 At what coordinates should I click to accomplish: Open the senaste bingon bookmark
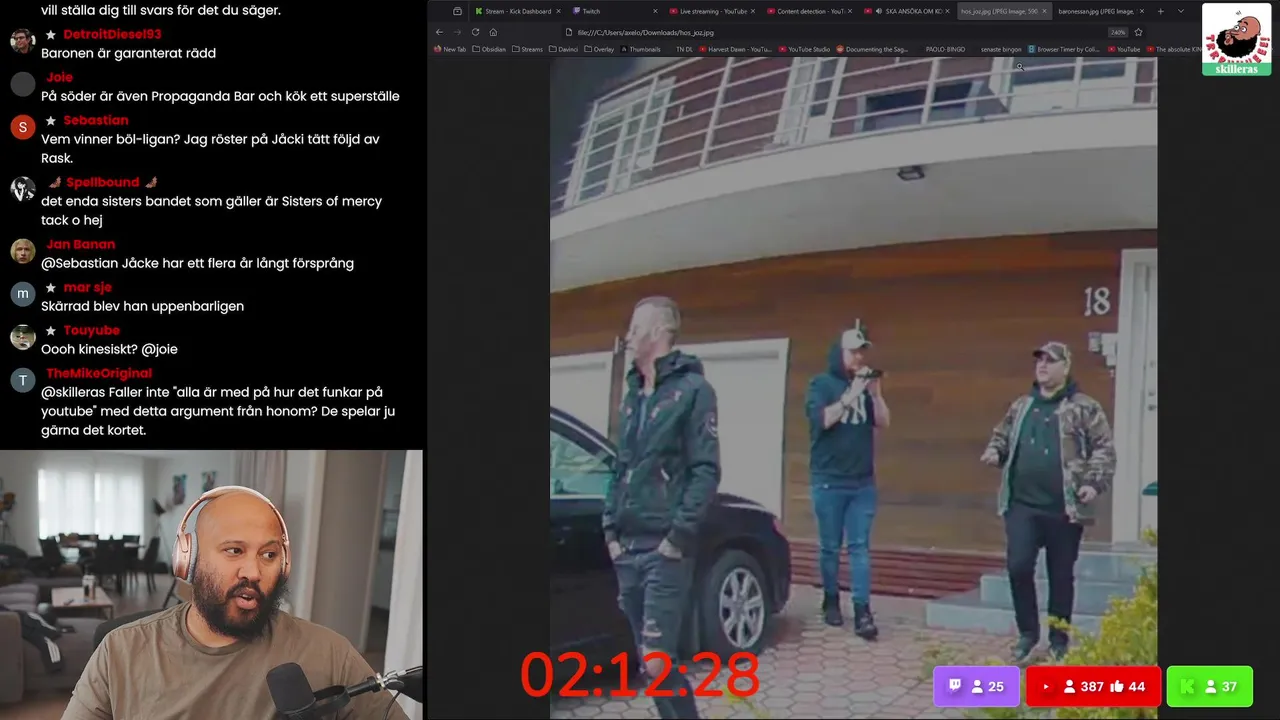[x=1001, y=49]
